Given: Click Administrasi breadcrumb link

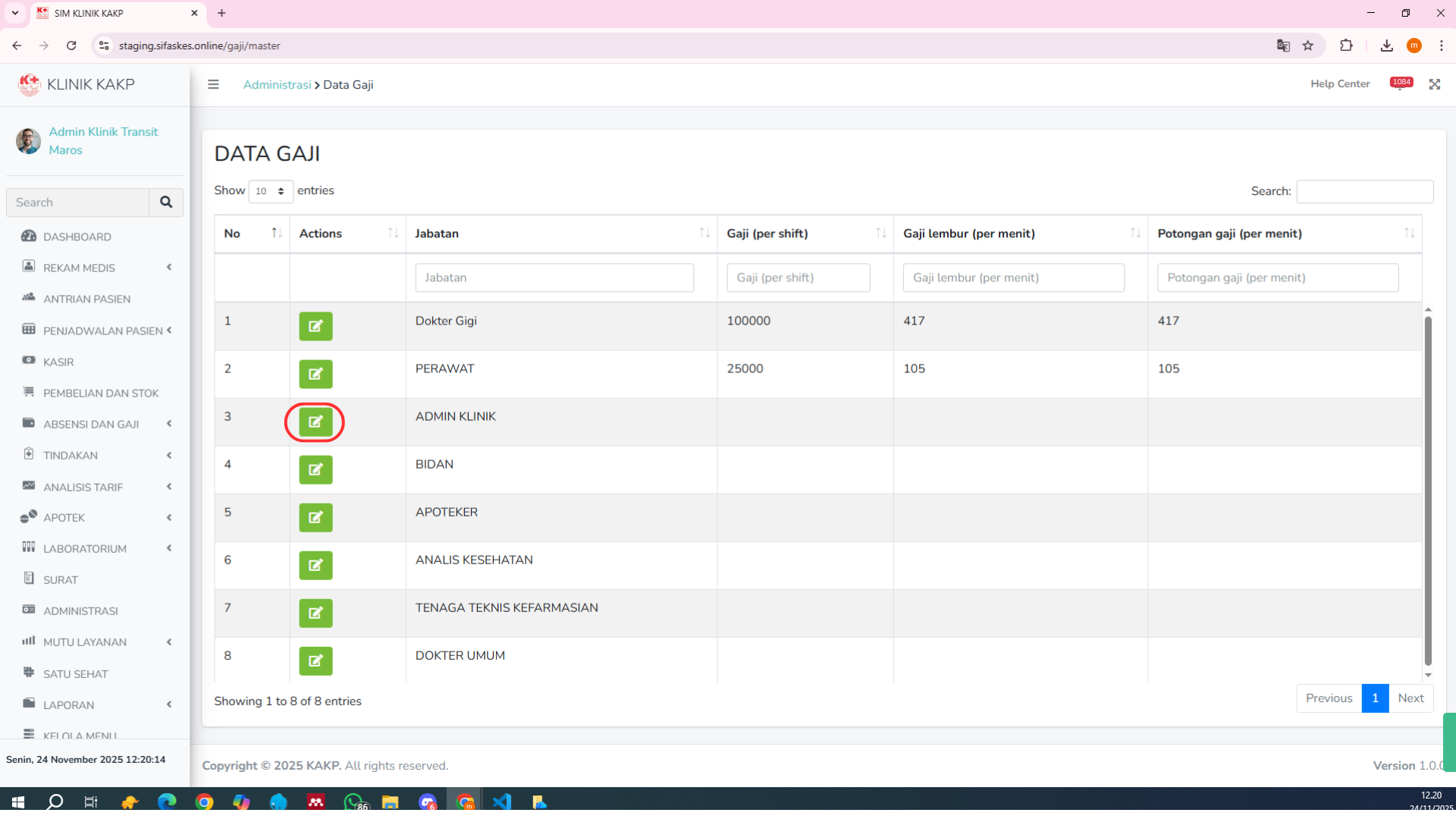Looking at the screenshot, I should (x=277, y=85).
